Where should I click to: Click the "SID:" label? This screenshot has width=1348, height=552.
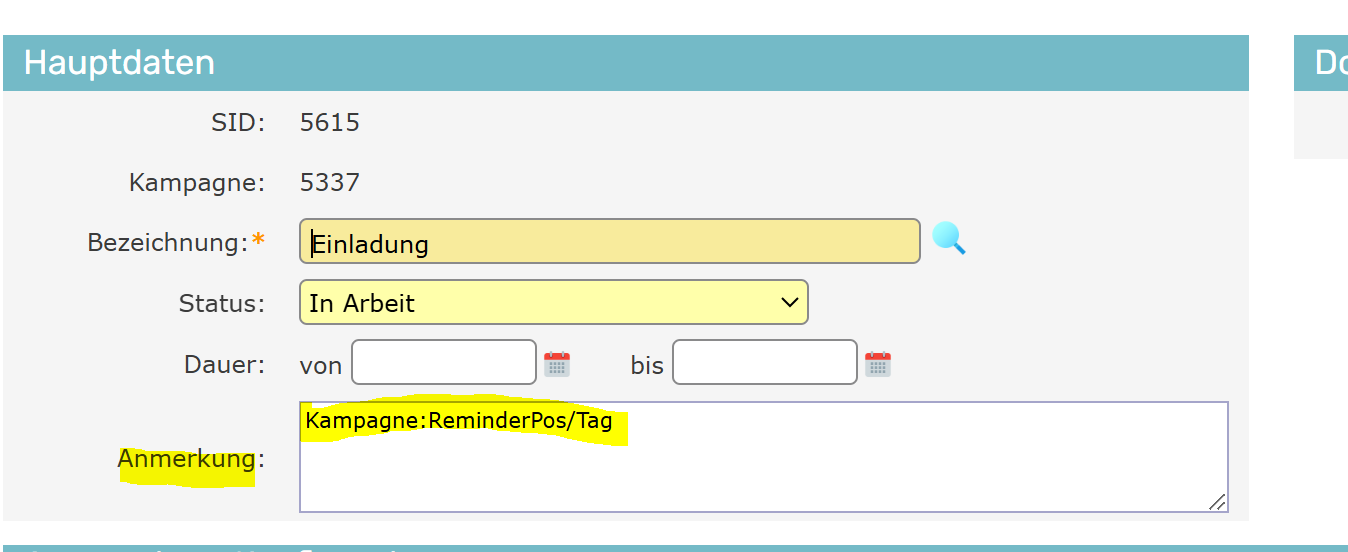click(x=238, y=123)
